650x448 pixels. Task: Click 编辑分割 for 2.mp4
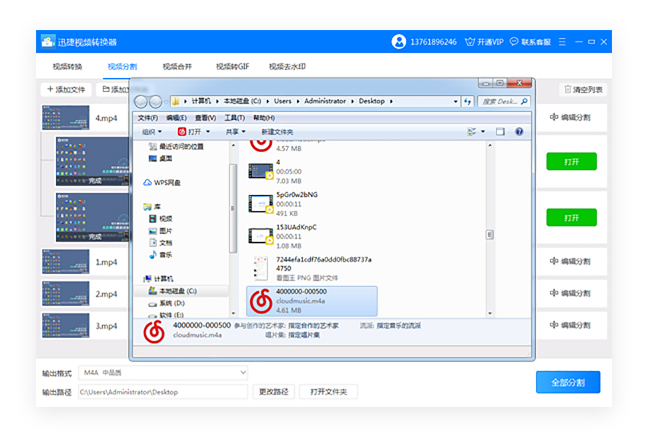(x=570, y=293)
